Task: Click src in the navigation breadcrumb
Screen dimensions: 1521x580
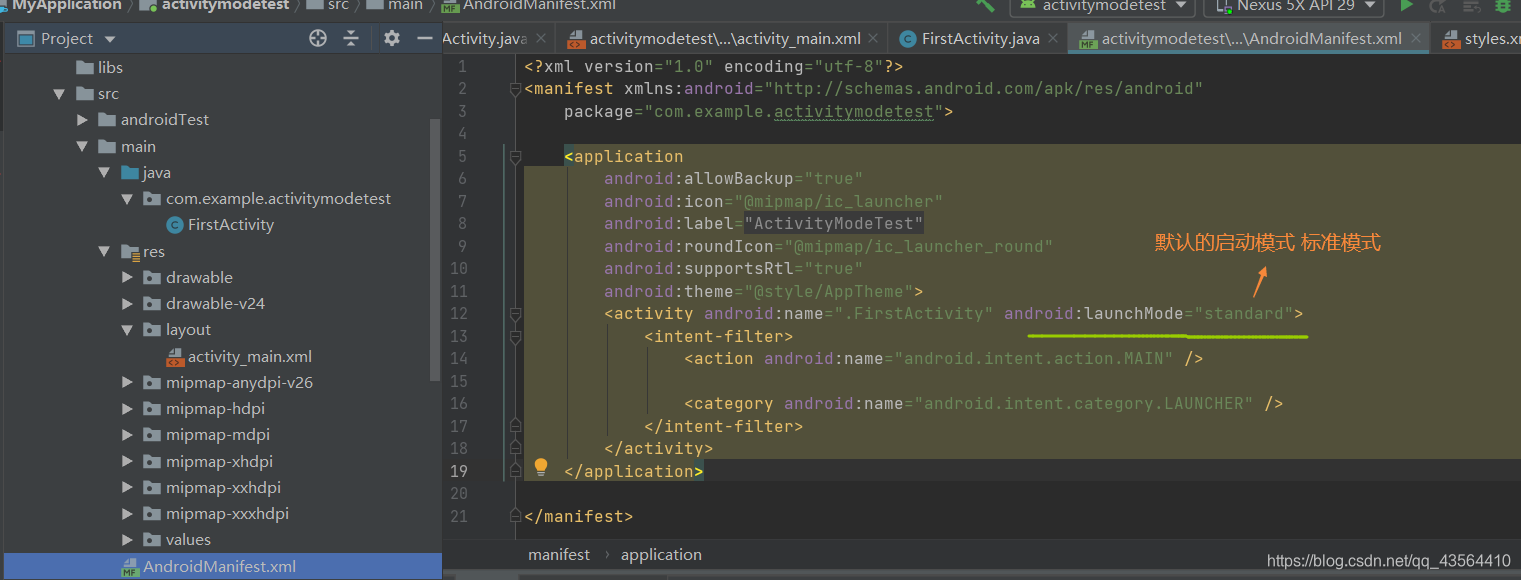Action: click(338, 5)
